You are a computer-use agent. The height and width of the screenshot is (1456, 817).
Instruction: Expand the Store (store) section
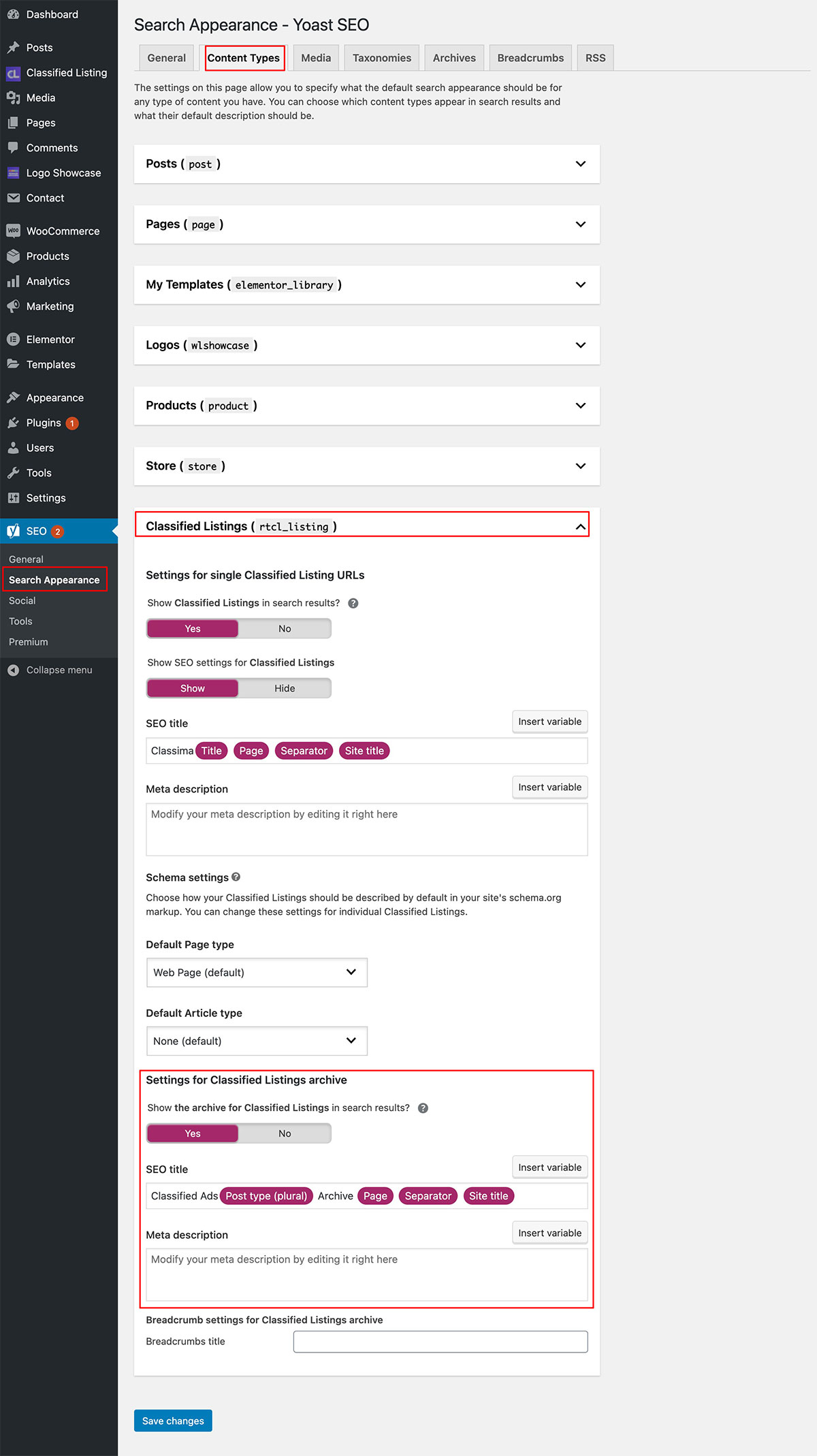[367, 466]
